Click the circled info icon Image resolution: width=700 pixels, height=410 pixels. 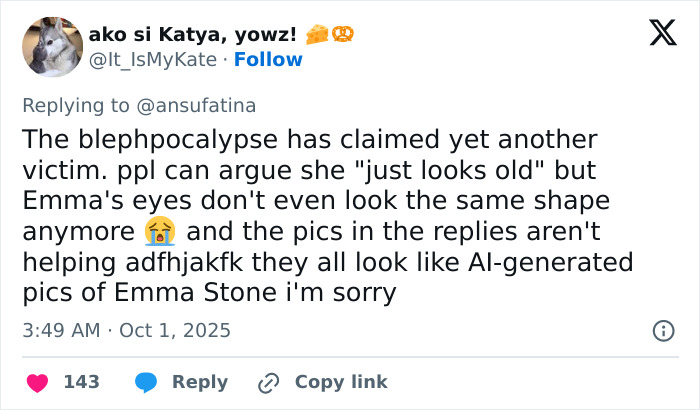662,330
